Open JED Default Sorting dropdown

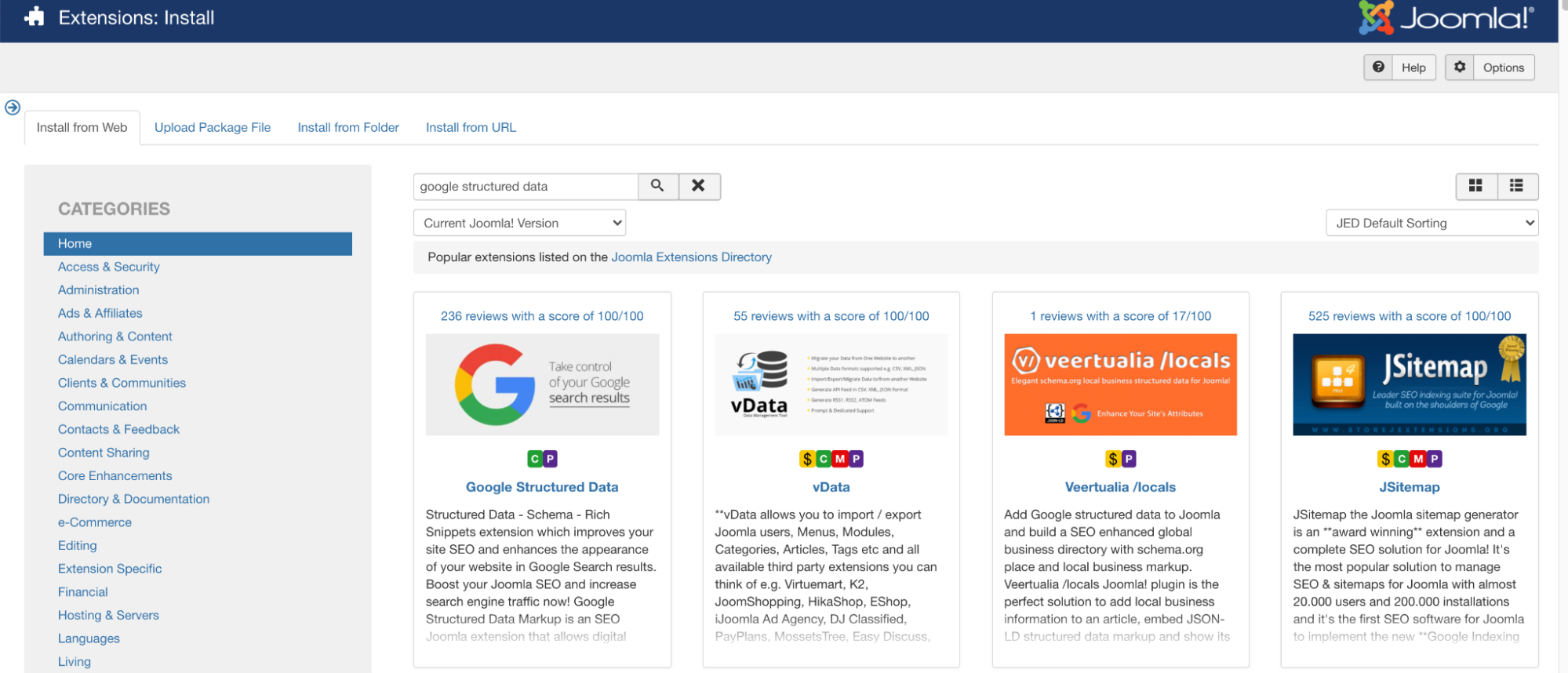[1432, 223]
